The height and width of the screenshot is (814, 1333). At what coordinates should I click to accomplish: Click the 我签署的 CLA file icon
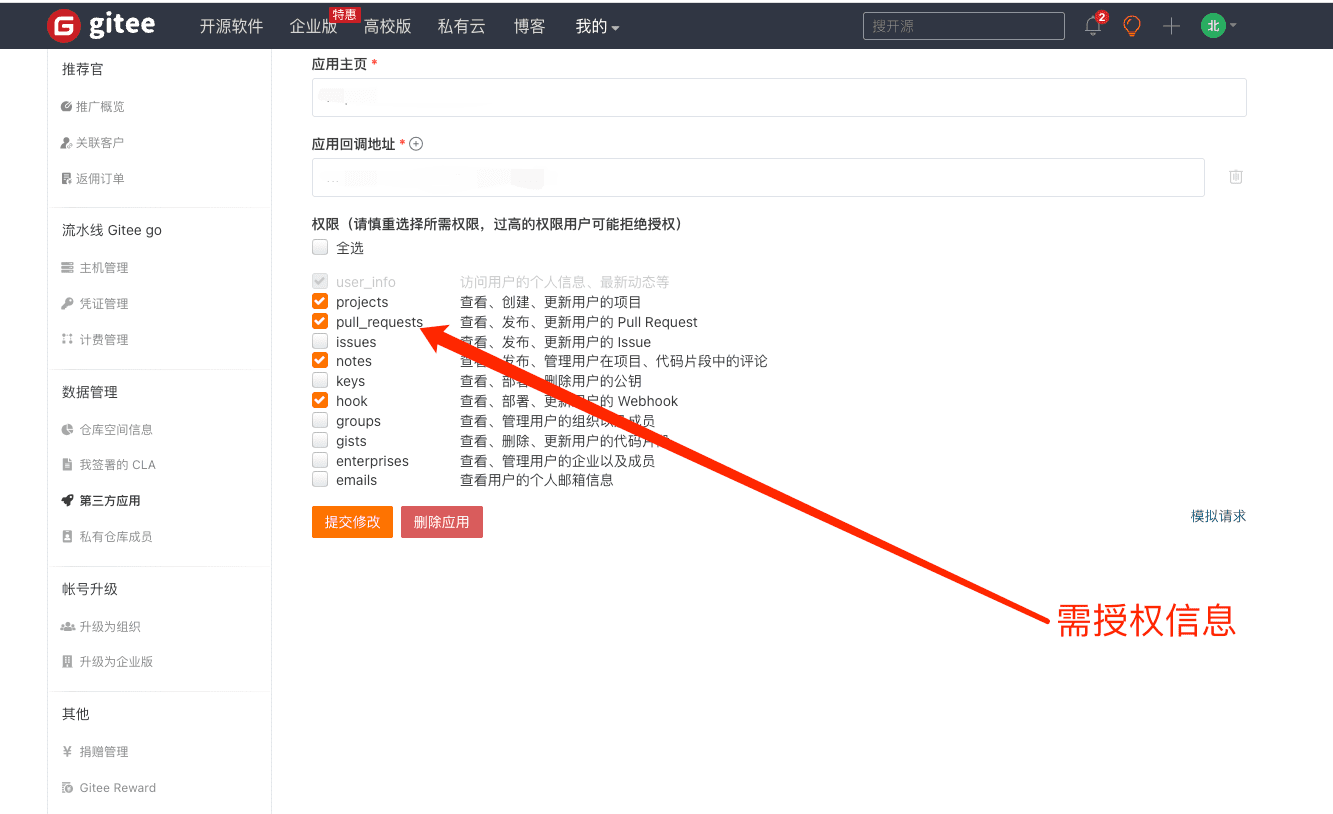(67, 465)
